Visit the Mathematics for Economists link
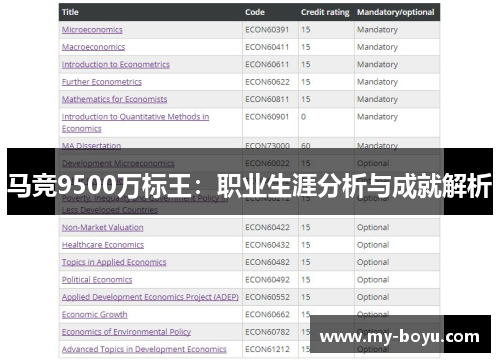 tap(114, 99)
